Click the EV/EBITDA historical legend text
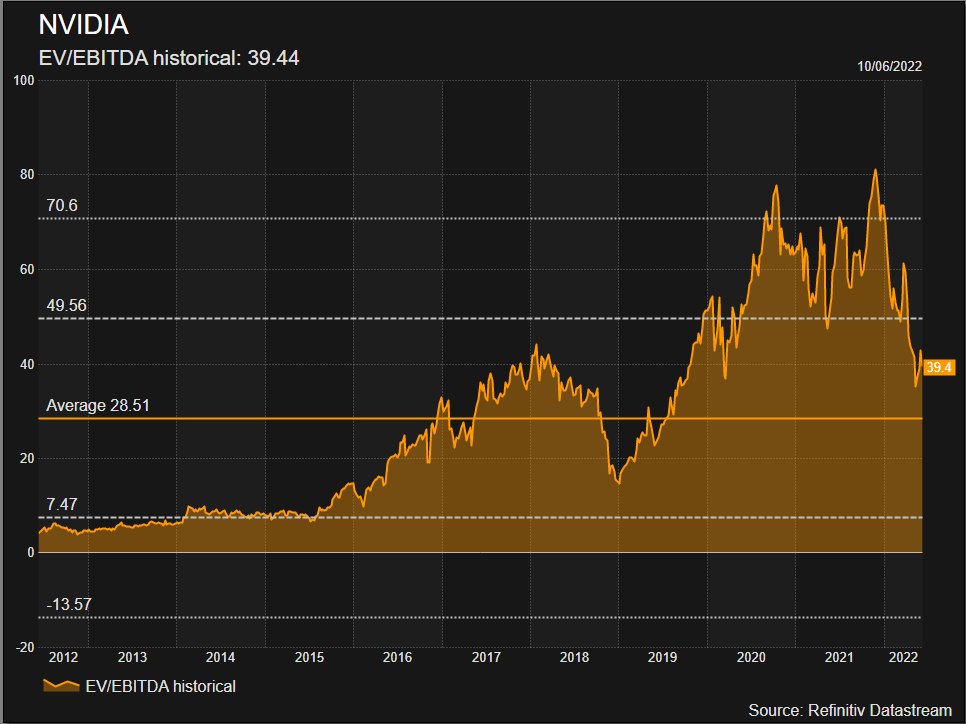Image resolution: width=966 pixels, height=724 pixels. click(x=161, y=686)
